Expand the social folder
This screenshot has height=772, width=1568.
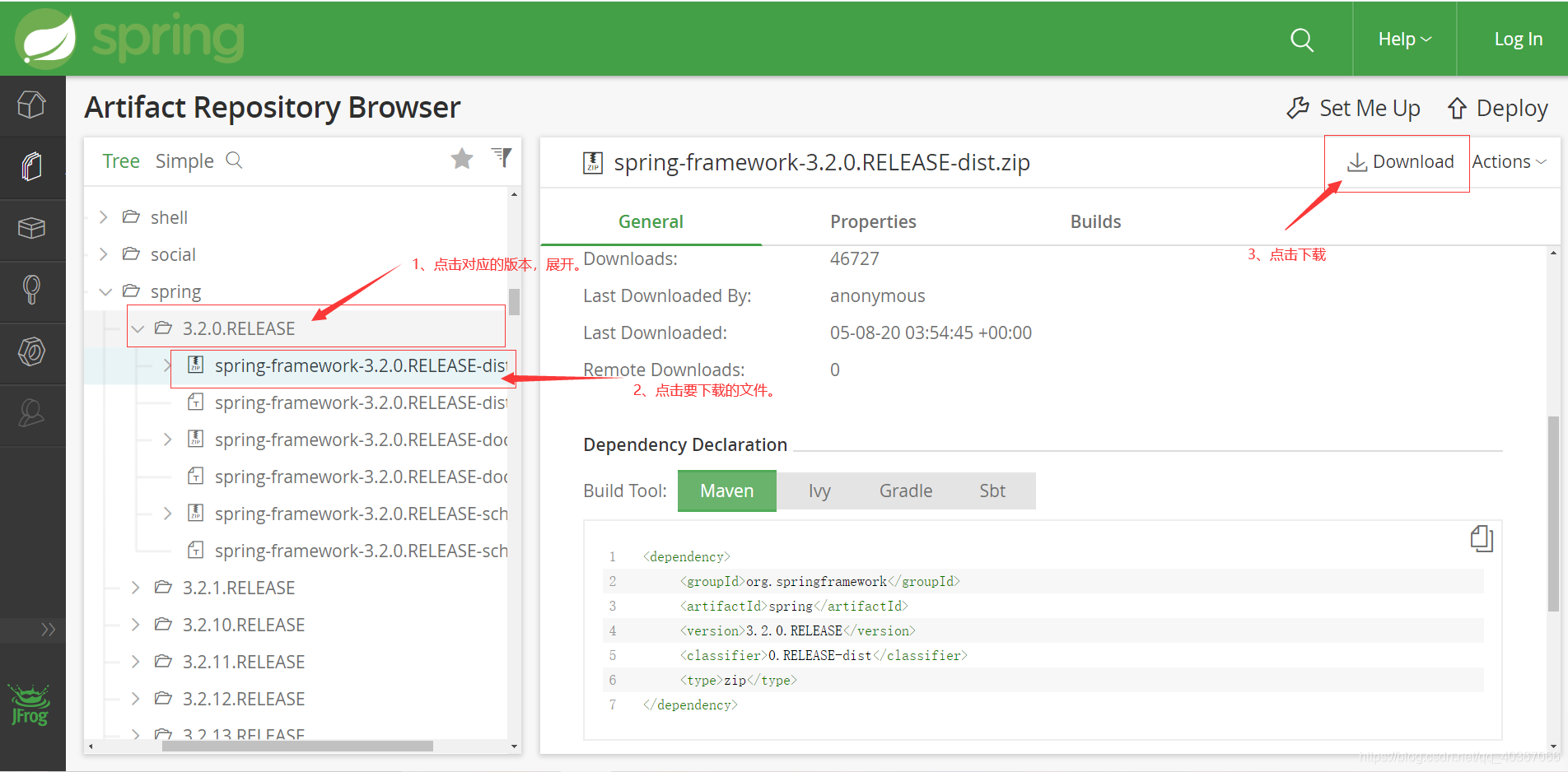coord(103,254)
